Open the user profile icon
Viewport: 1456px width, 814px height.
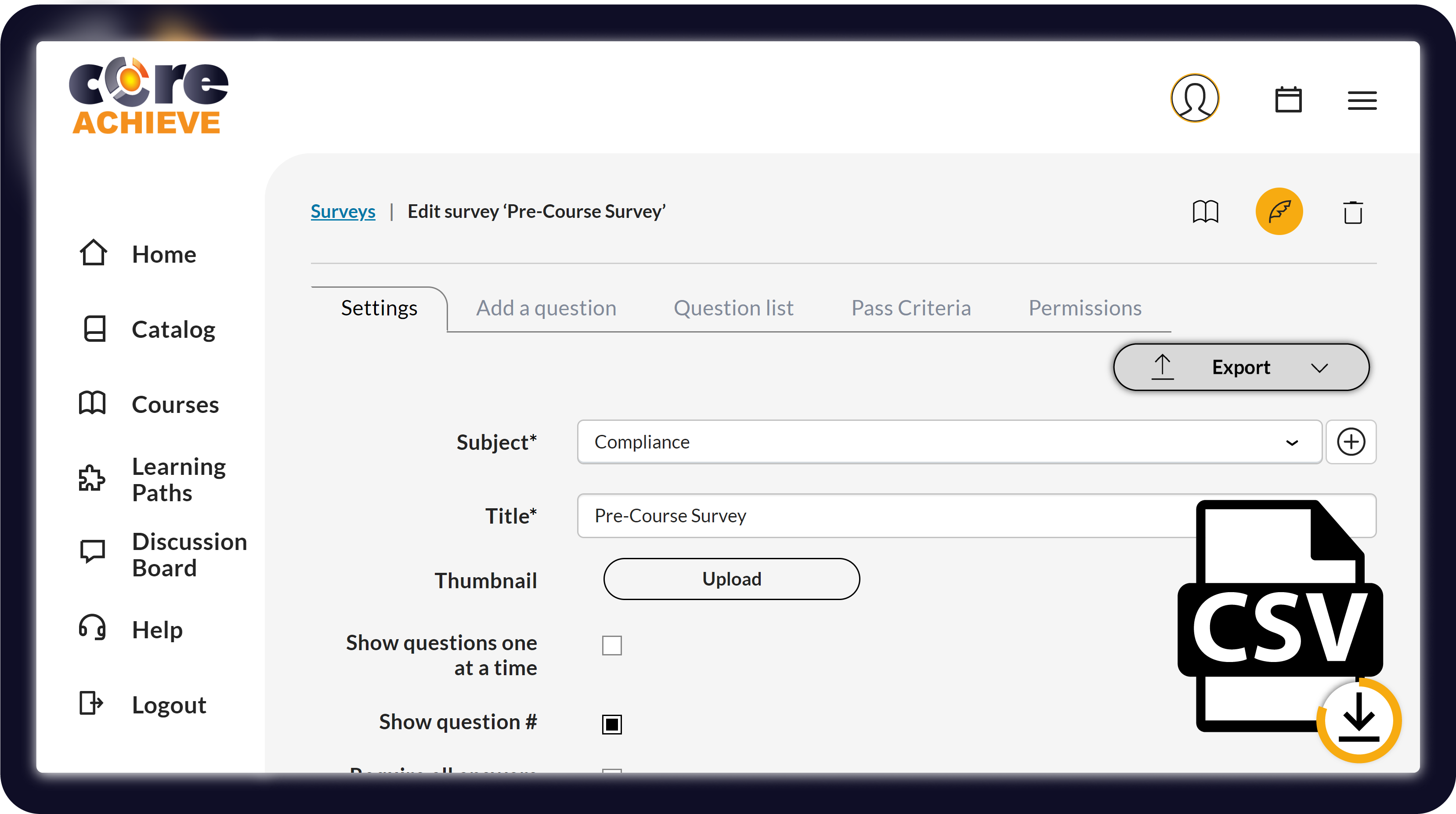1194,98
